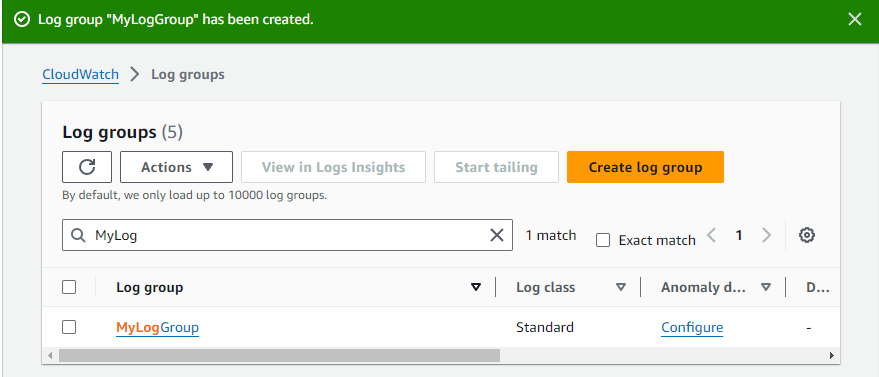Click the success checkmark icon in banner
This screenshot has height=377, width=879.
(21, 20)
